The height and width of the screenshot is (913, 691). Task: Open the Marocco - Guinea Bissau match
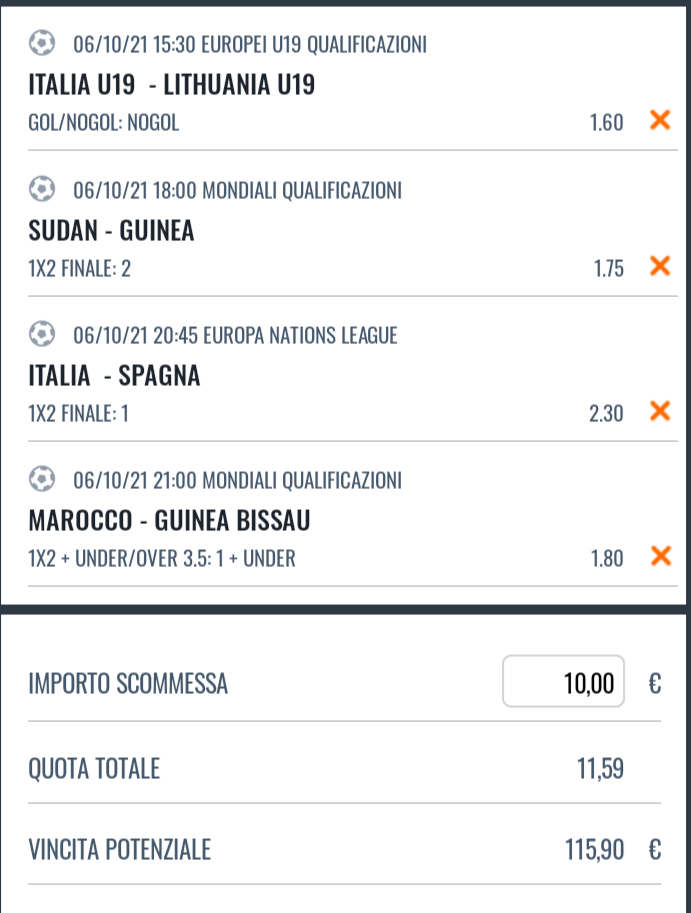click(x=169, y=521)
